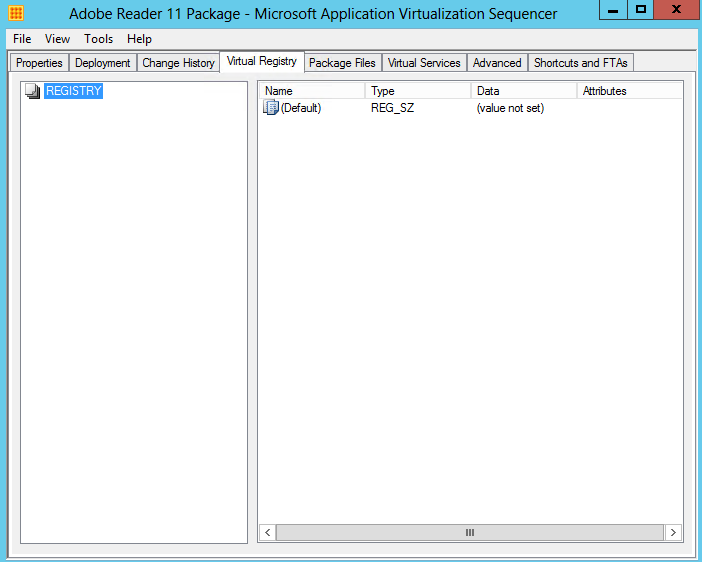Select the REGISTRY tree node

coord(73,91)
